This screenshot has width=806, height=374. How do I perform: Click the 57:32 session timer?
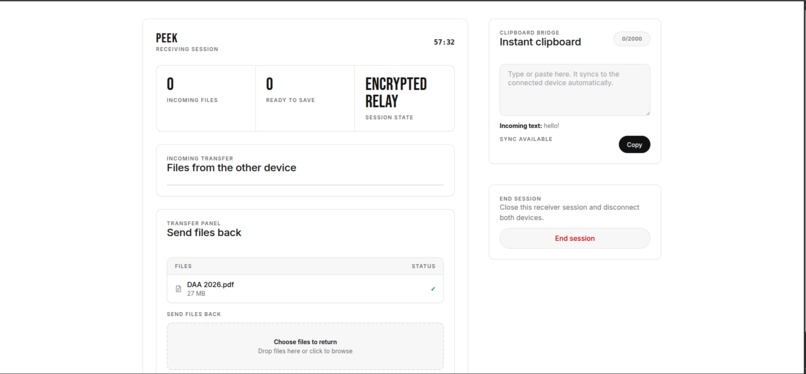click(x=444, y=42)
